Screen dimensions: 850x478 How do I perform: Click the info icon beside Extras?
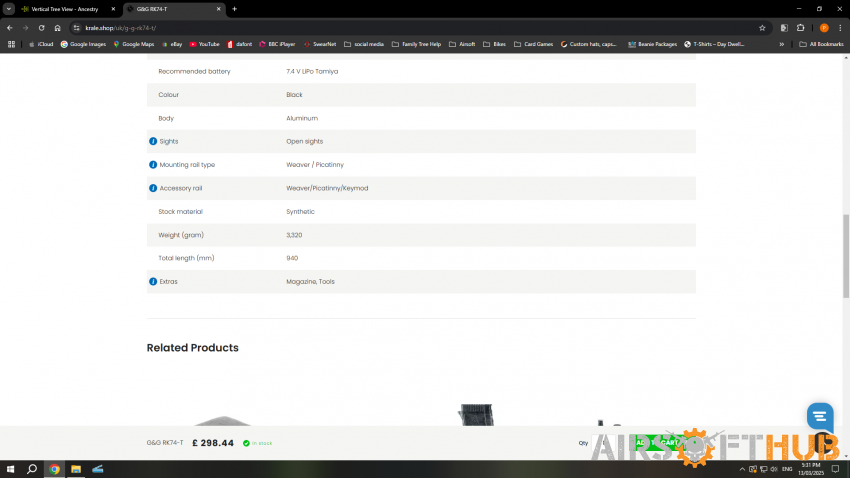coord(153,282)
